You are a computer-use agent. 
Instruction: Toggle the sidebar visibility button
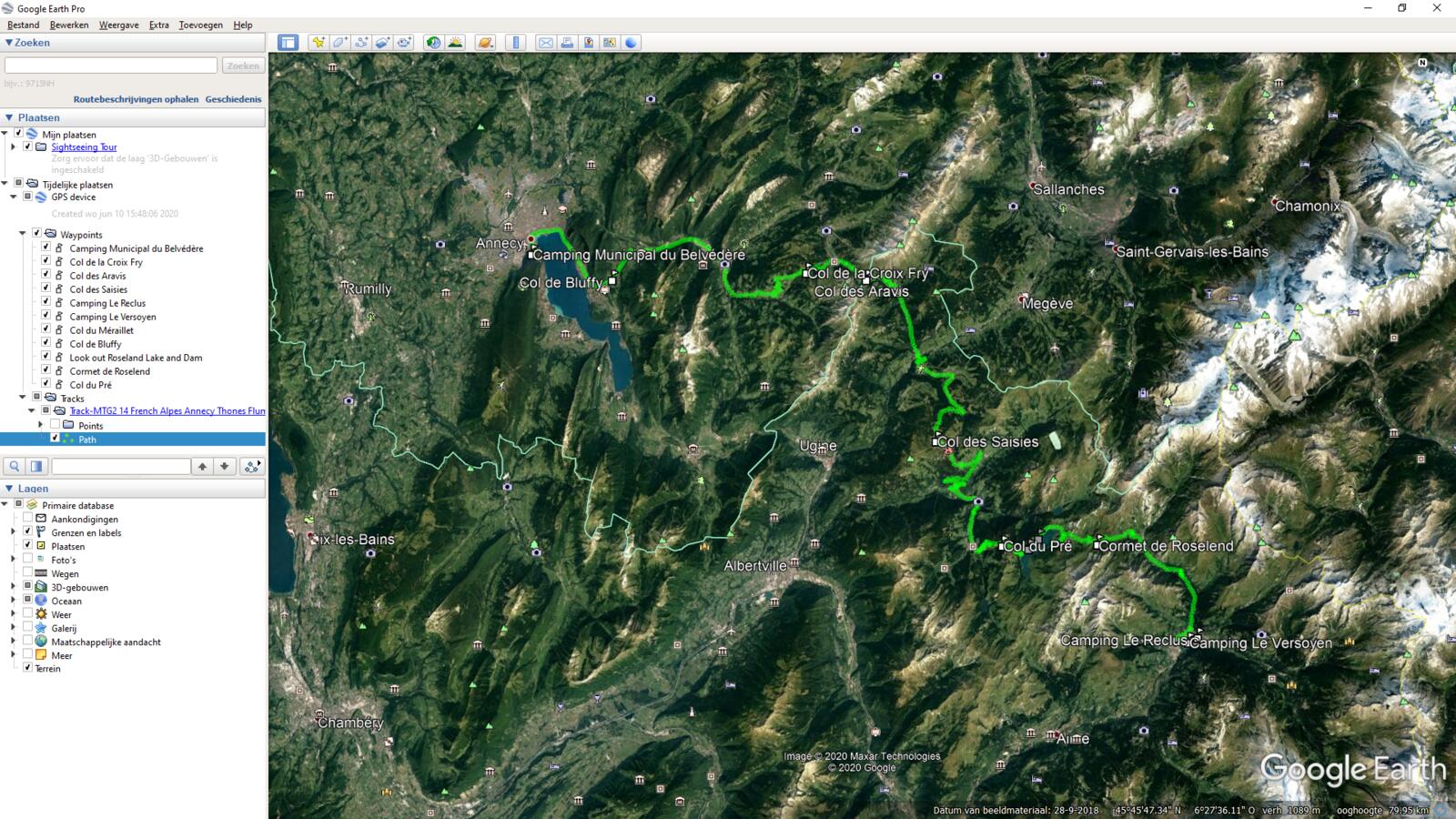click(x=288, y=43)
